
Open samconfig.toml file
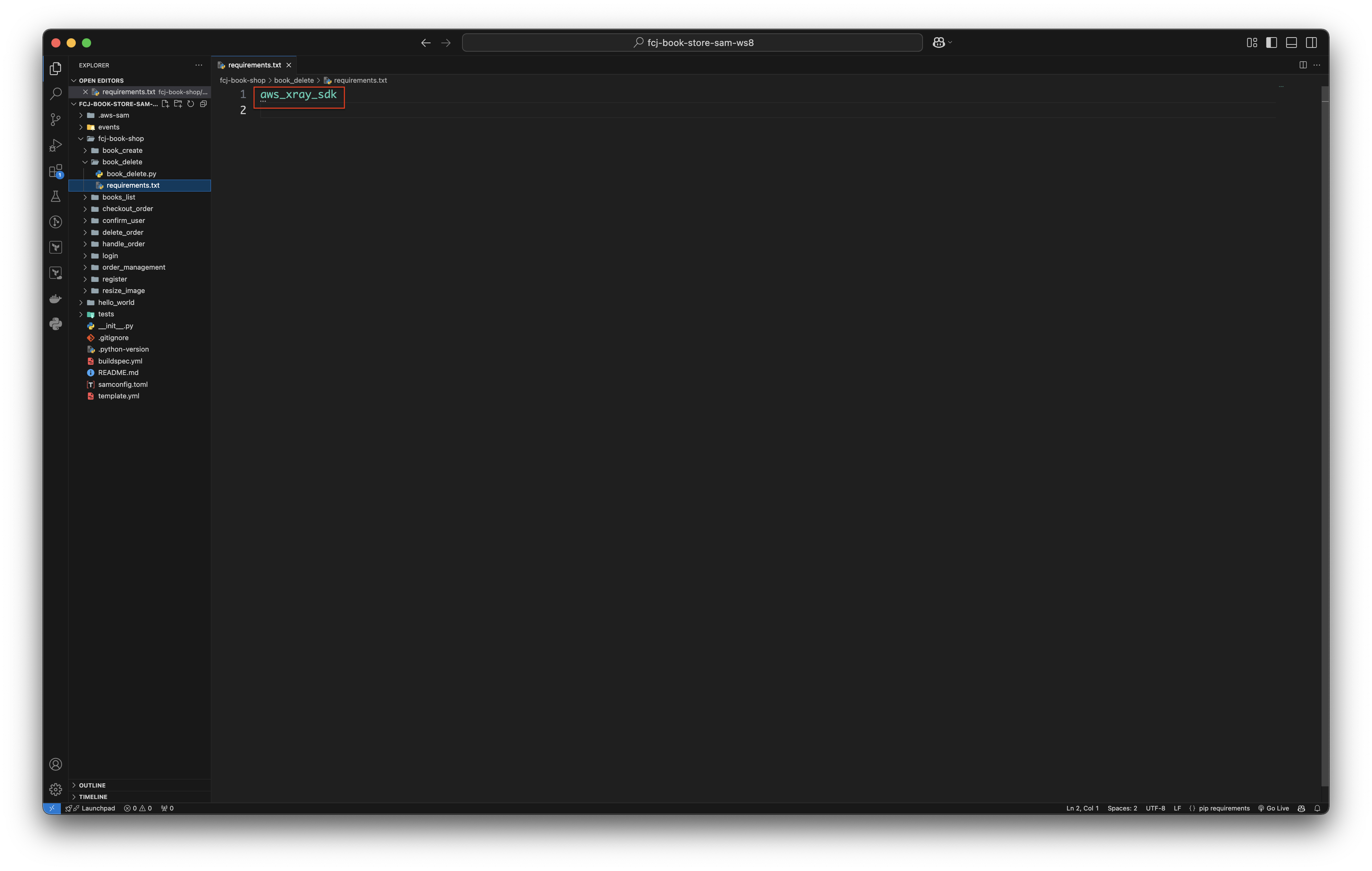122,384
